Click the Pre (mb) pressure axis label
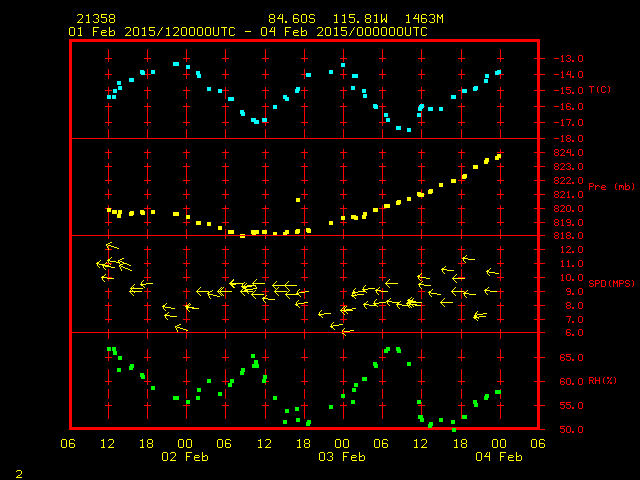The width and height of the screenshot is (640, 480). [611, 187]
